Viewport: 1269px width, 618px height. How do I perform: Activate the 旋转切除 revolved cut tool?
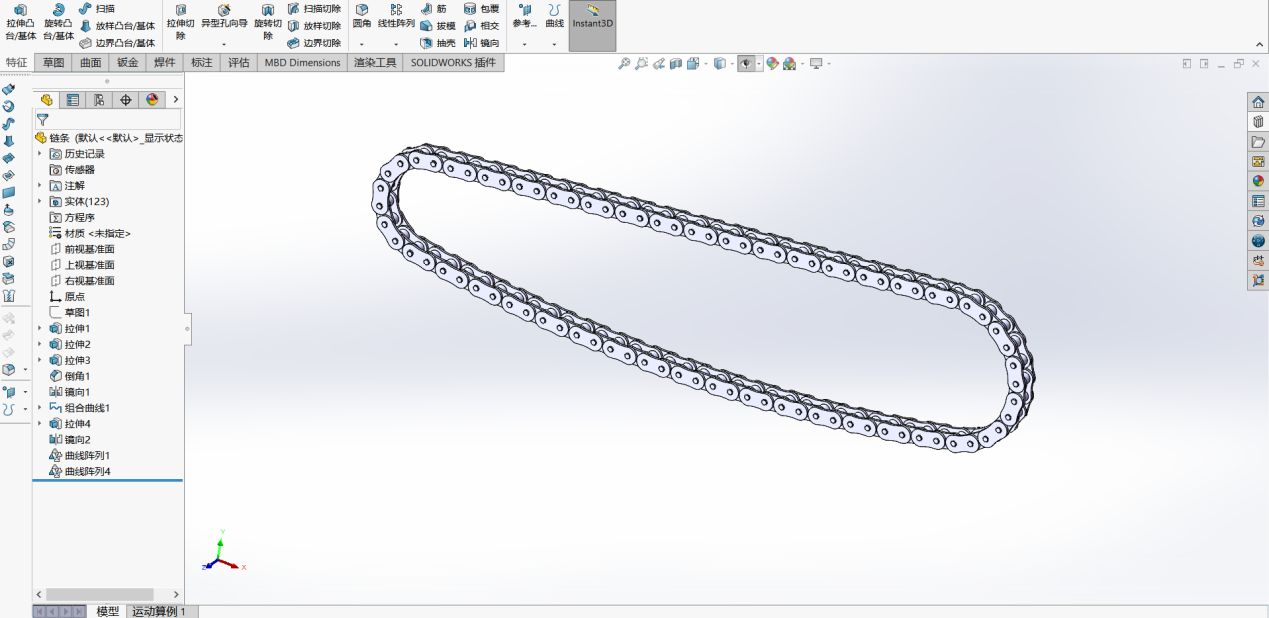(267, 22)
